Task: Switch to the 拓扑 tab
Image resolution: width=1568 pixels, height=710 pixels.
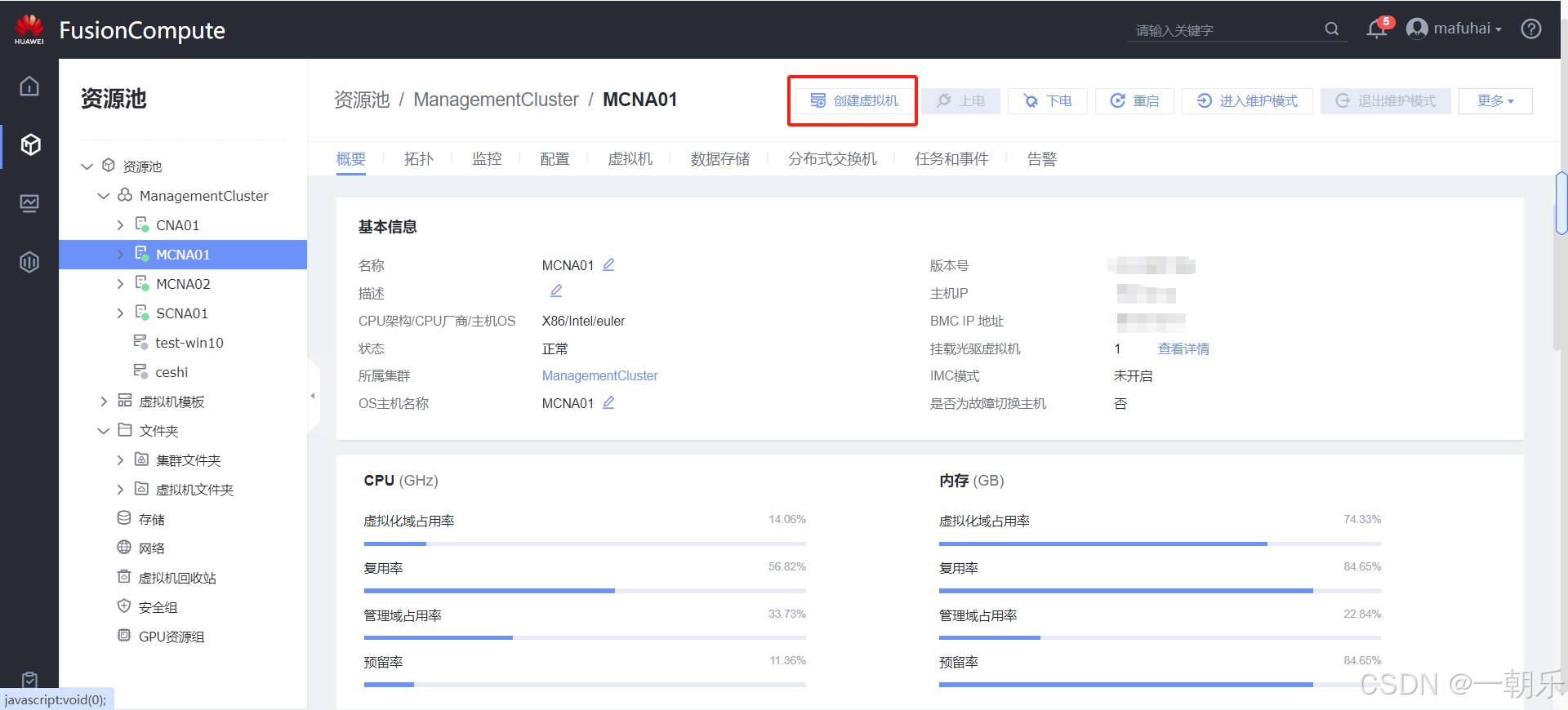Action: 419,158
